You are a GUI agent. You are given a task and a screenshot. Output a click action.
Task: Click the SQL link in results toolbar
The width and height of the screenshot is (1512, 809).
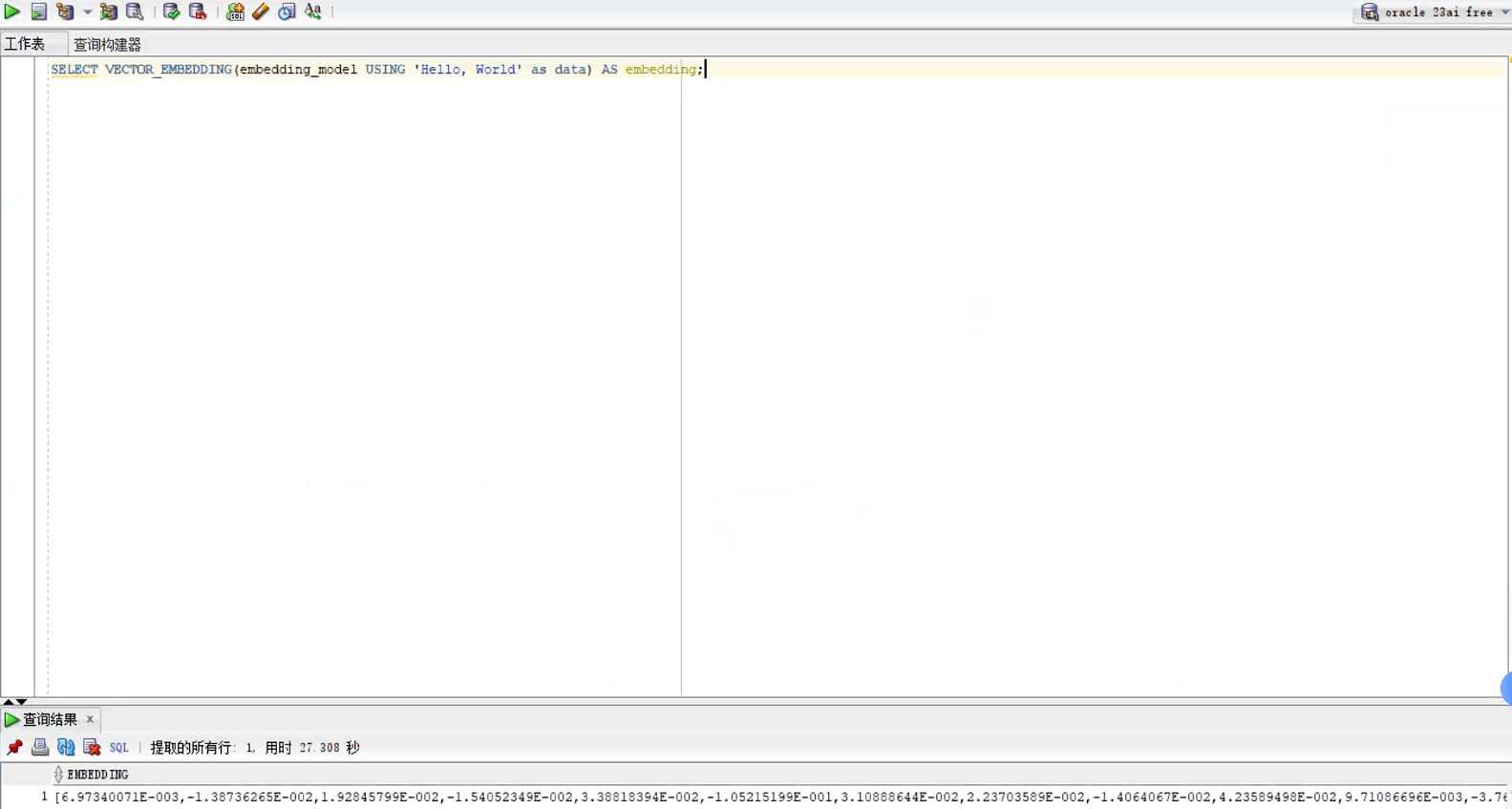[x=118, y=748]
